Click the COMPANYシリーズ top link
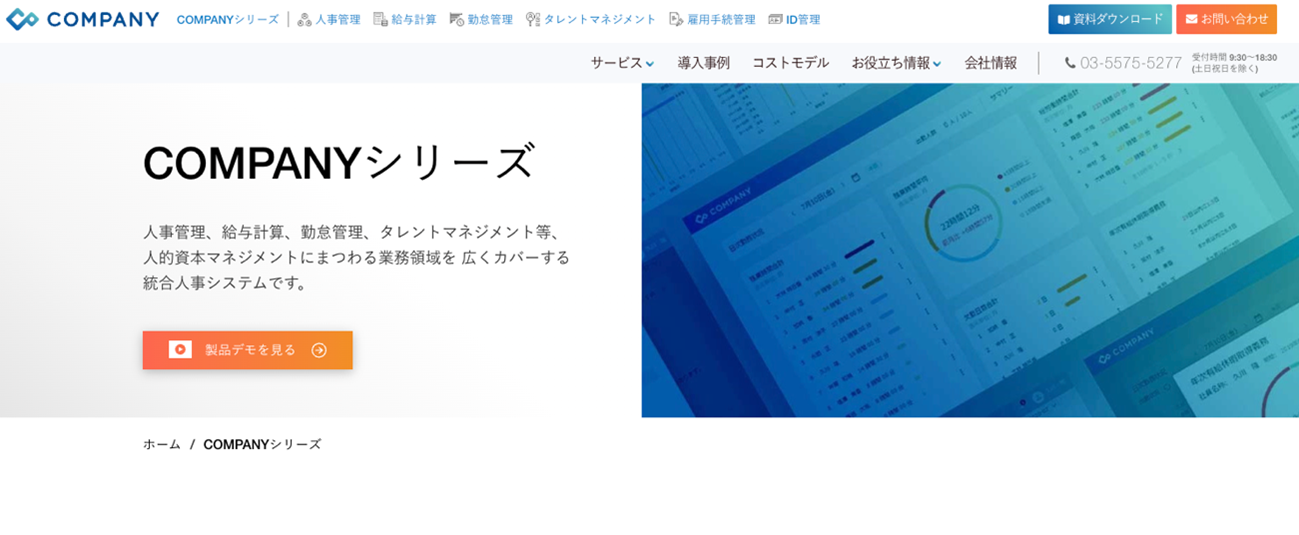The height and width of the screenshot is (535, 1299). tap(227, 19)
